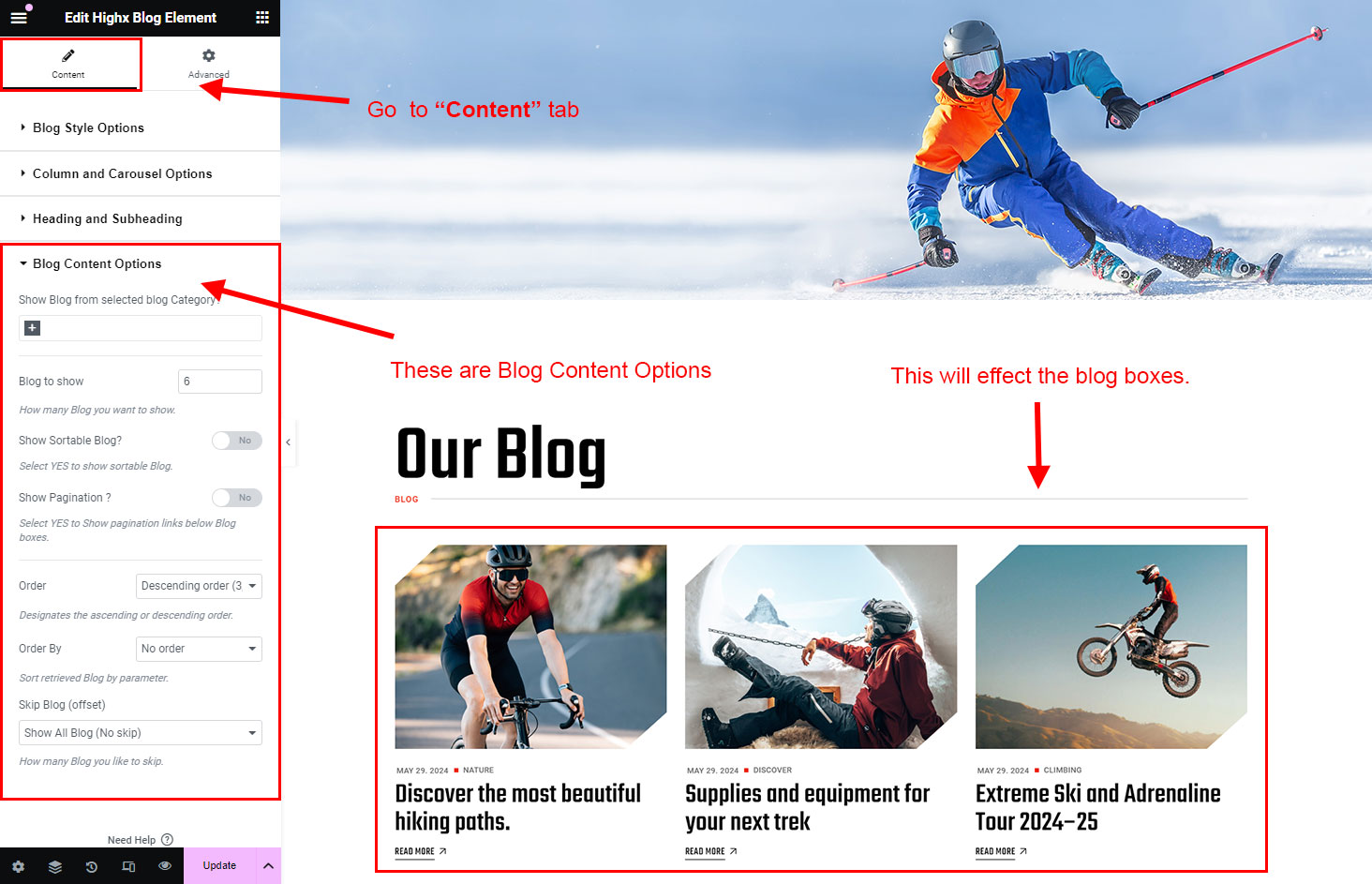1372x884 pixels.
Task: Open the Navigator layers icon
Action: pyautogui.click(x=55, y=867)
